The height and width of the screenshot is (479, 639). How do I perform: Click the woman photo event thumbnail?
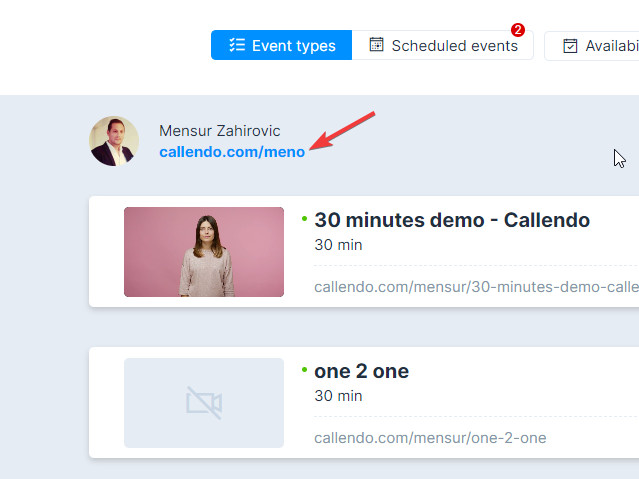[x=204, y=252]
